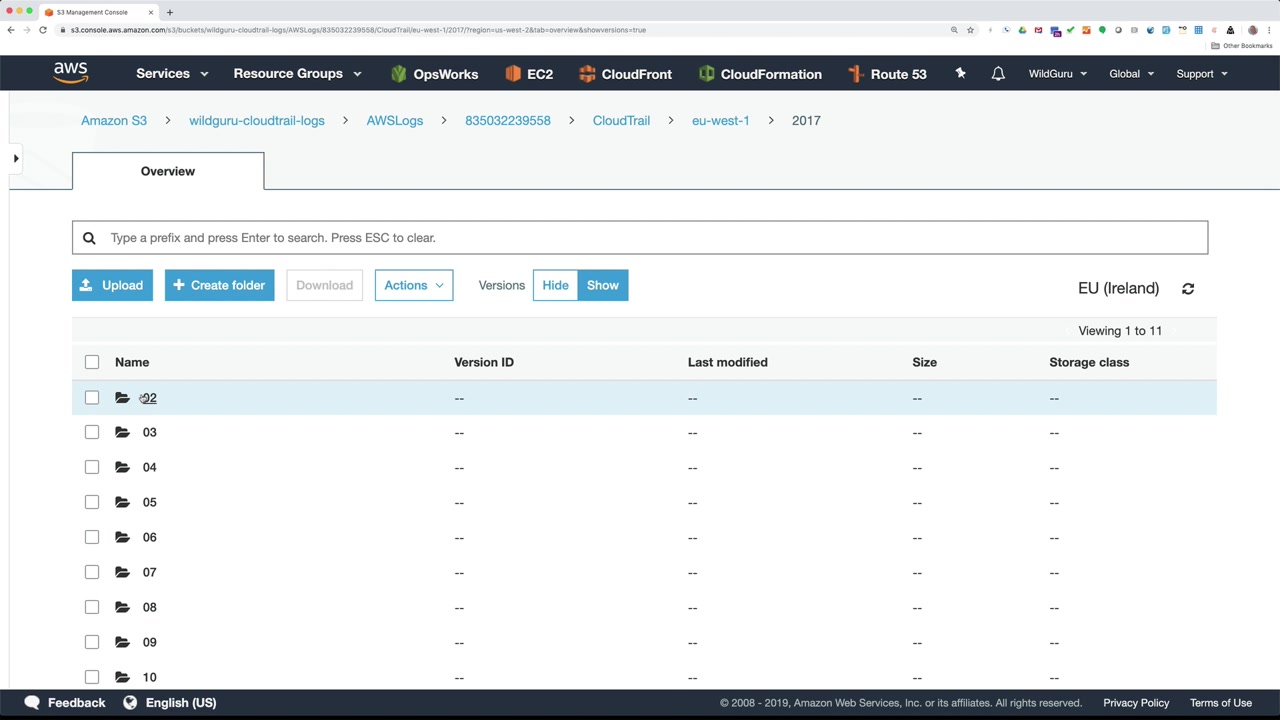Image resolution: width=1280 pixels, height=720 pixels.
Task: Select the Overview tab
Action: 168,171
